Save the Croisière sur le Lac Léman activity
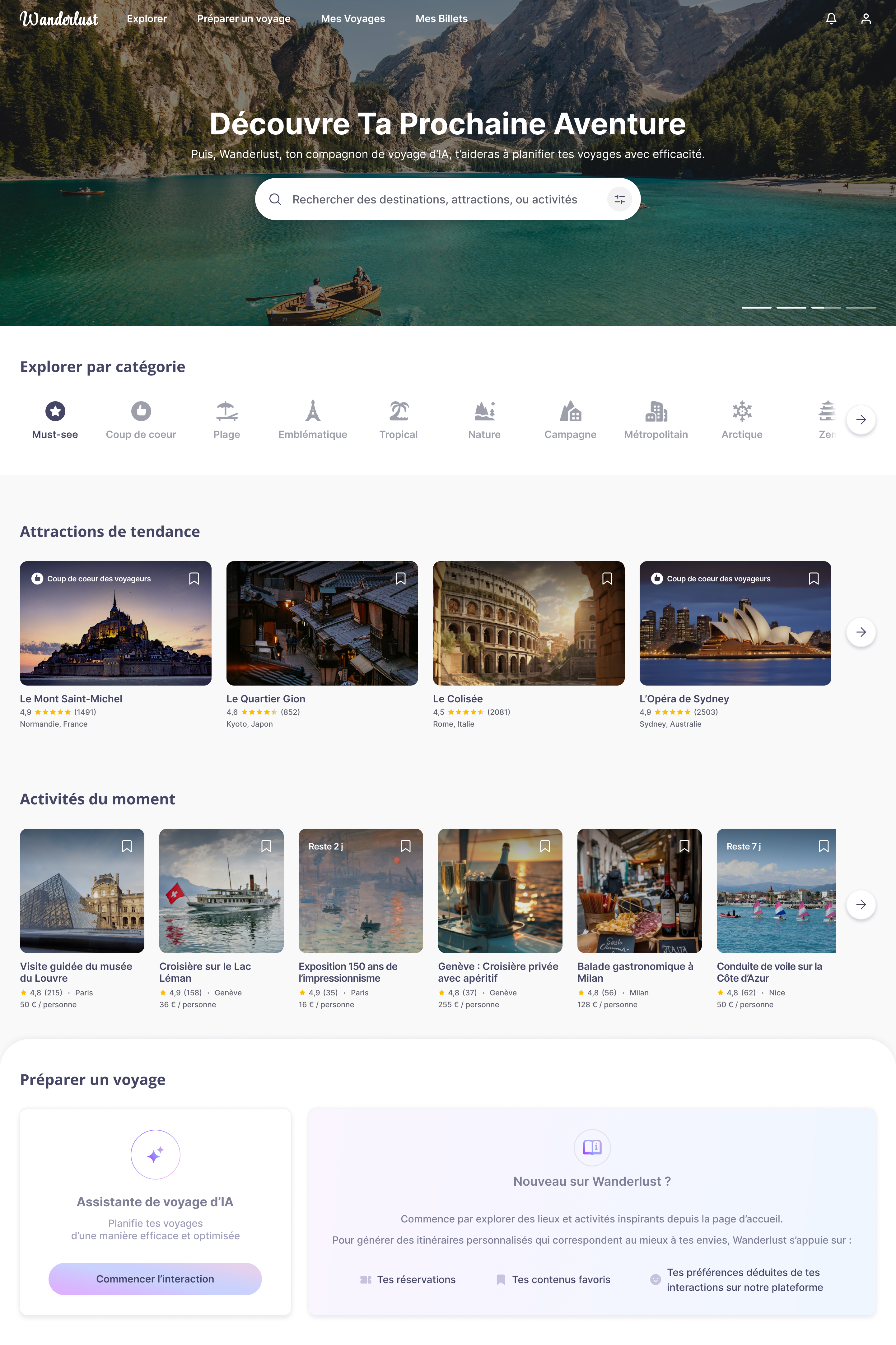The height and width of the screenshot is (1345, 896). pos(266,846)
